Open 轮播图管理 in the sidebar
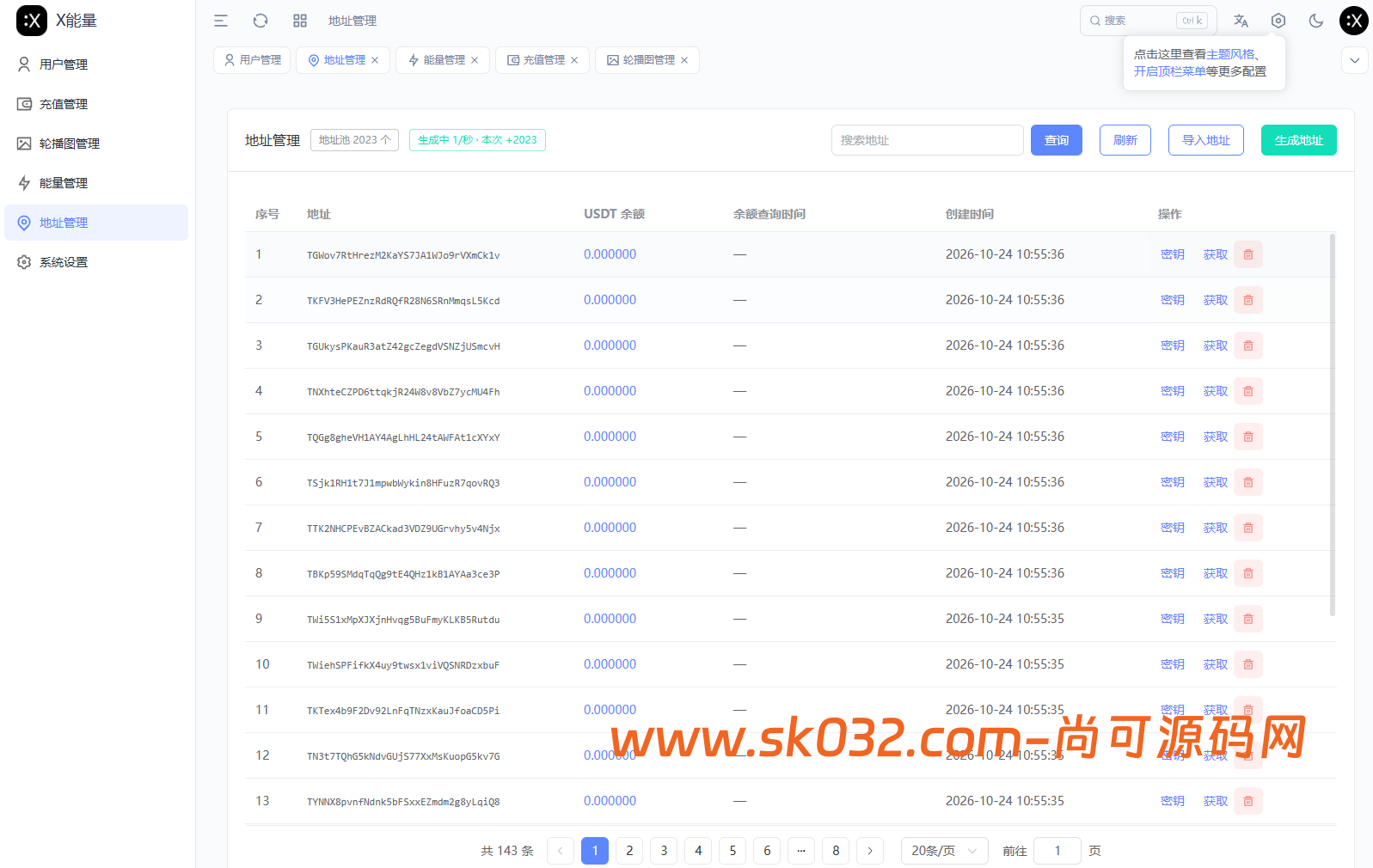Screen dimensions: 1373x868 [96, 144]
